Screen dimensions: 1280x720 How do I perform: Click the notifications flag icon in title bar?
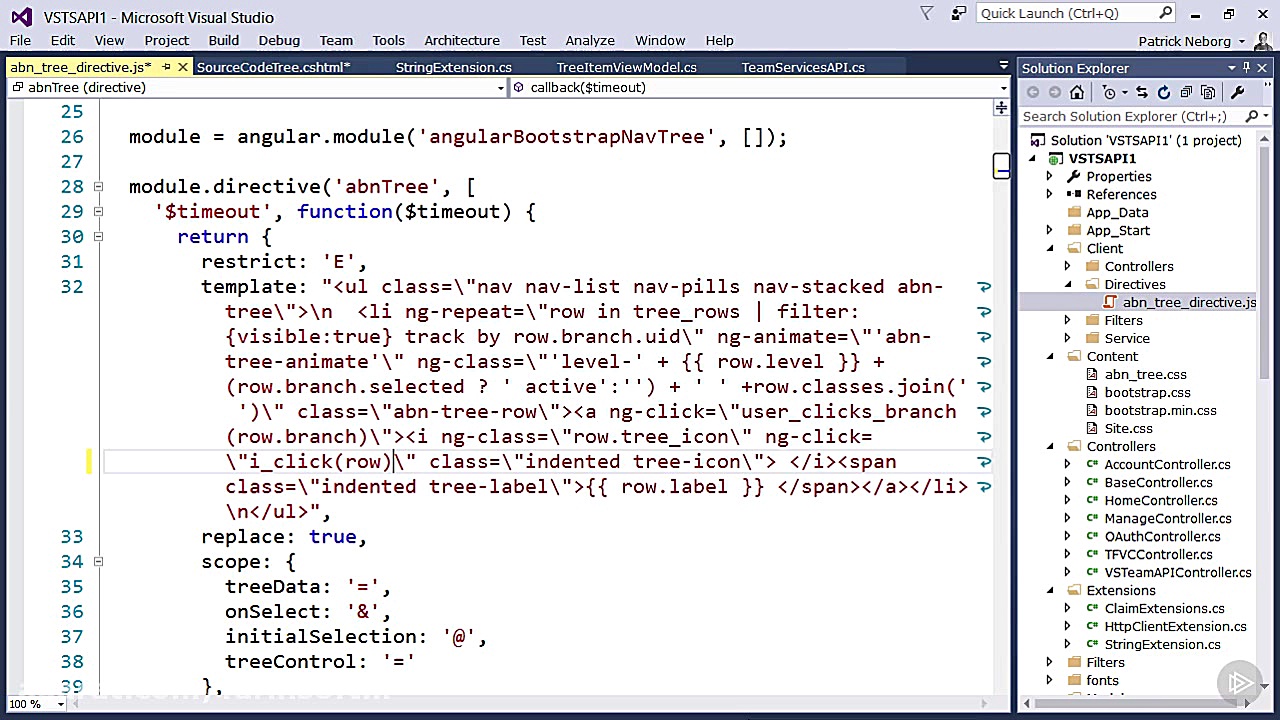927,14
